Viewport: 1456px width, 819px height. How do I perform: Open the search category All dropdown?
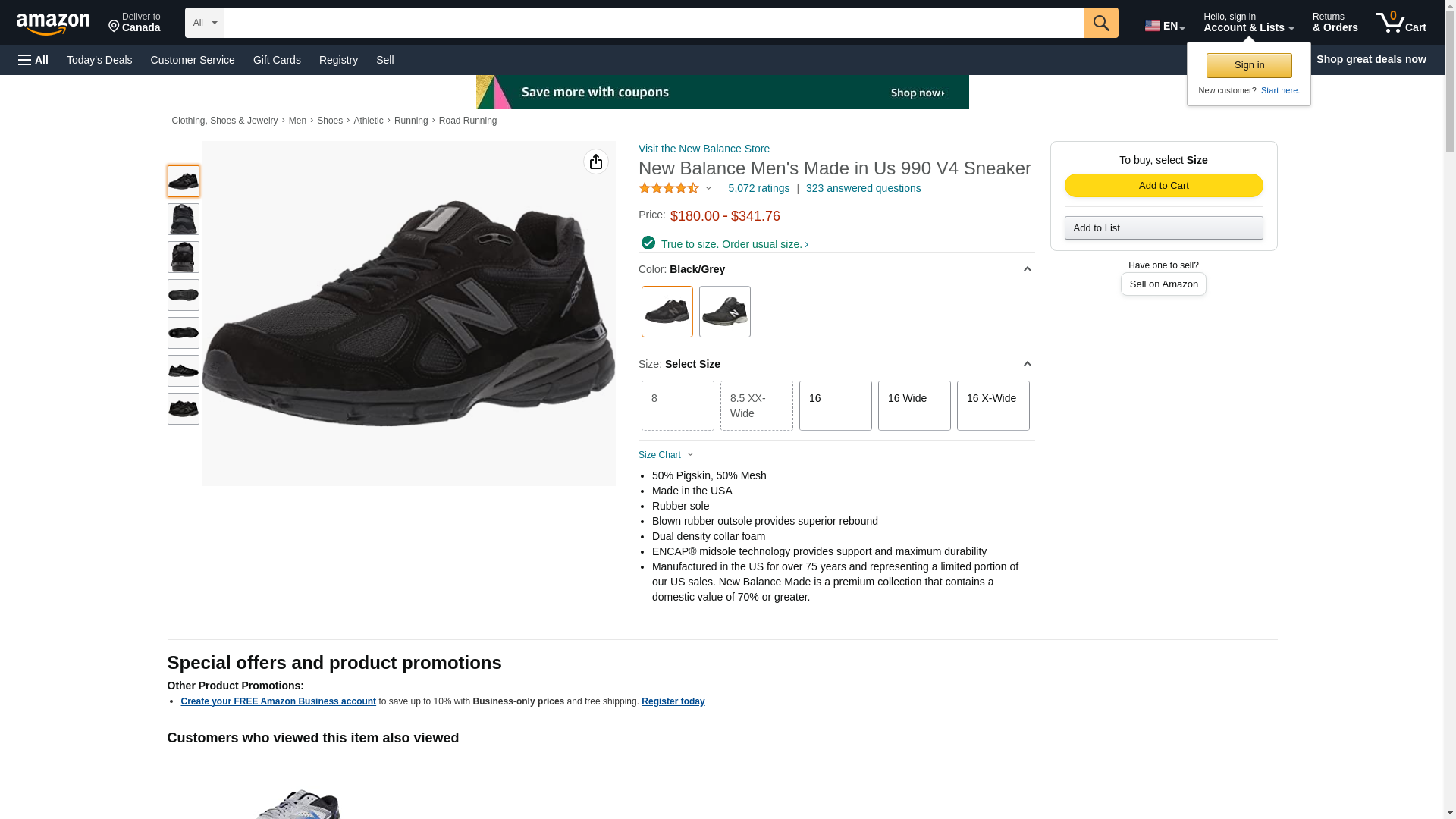204,23
